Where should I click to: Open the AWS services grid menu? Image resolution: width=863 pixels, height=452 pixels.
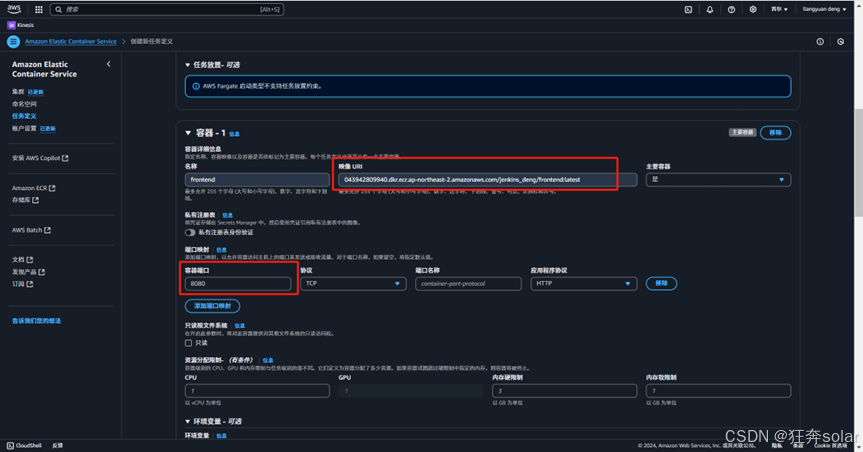[39, 9]
